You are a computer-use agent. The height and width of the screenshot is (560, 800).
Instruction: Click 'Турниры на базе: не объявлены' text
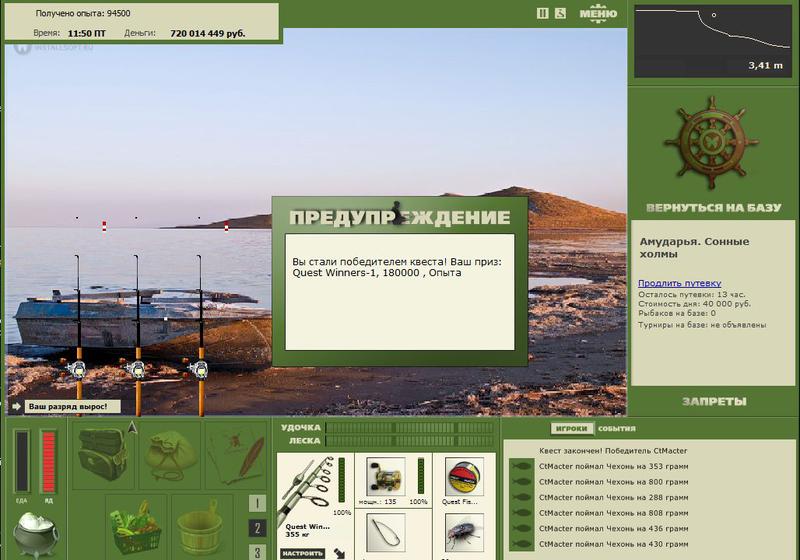(702, 325)
